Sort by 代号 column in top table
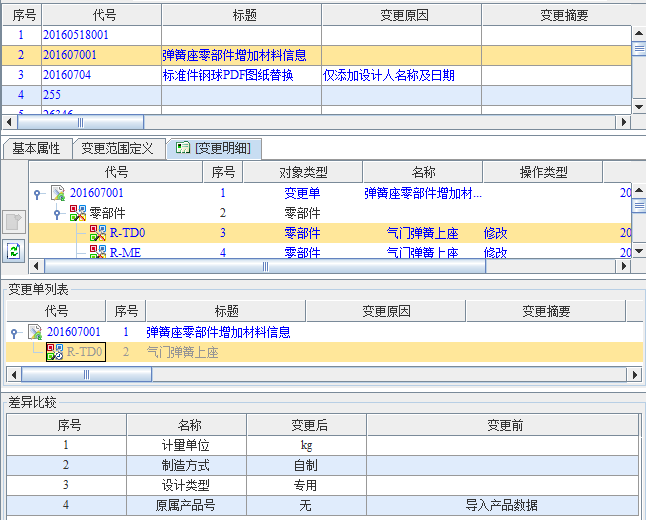This screenshot has height=520, width=646. pyautogui.click(x=101, y=15)
